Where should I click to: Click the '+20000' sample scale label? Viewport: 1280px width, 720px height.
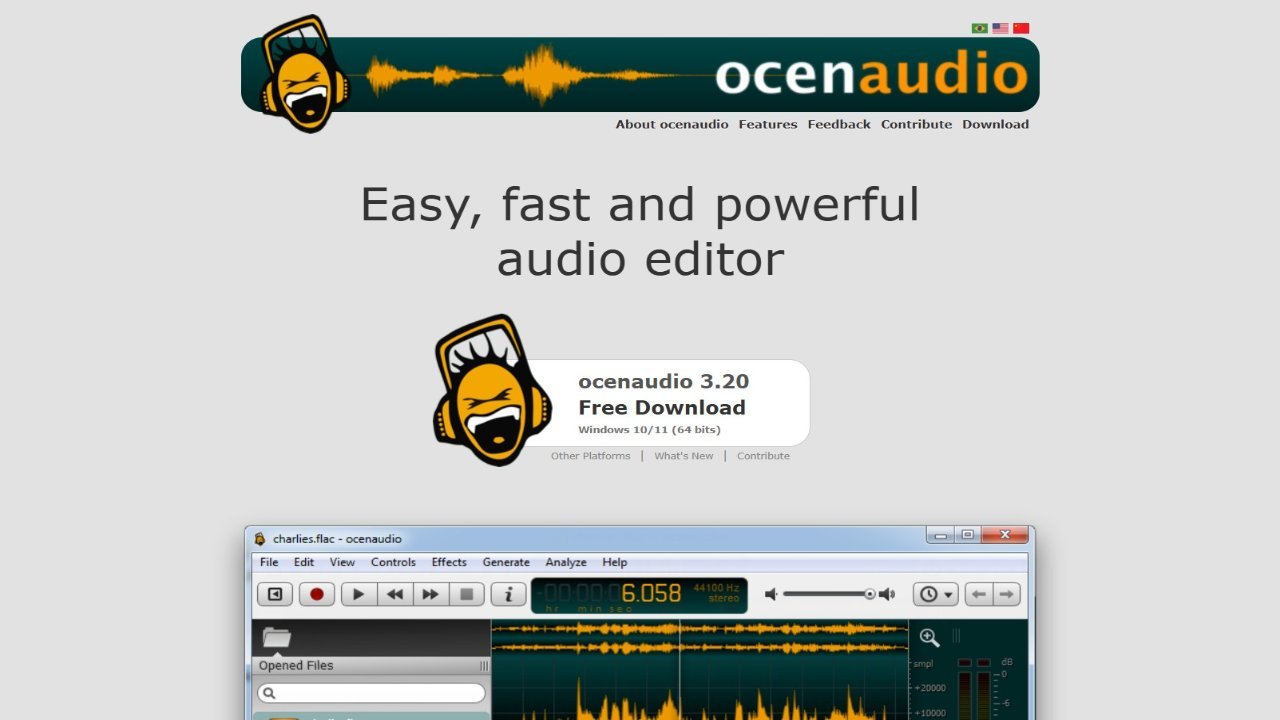click(x=929, y=688)
